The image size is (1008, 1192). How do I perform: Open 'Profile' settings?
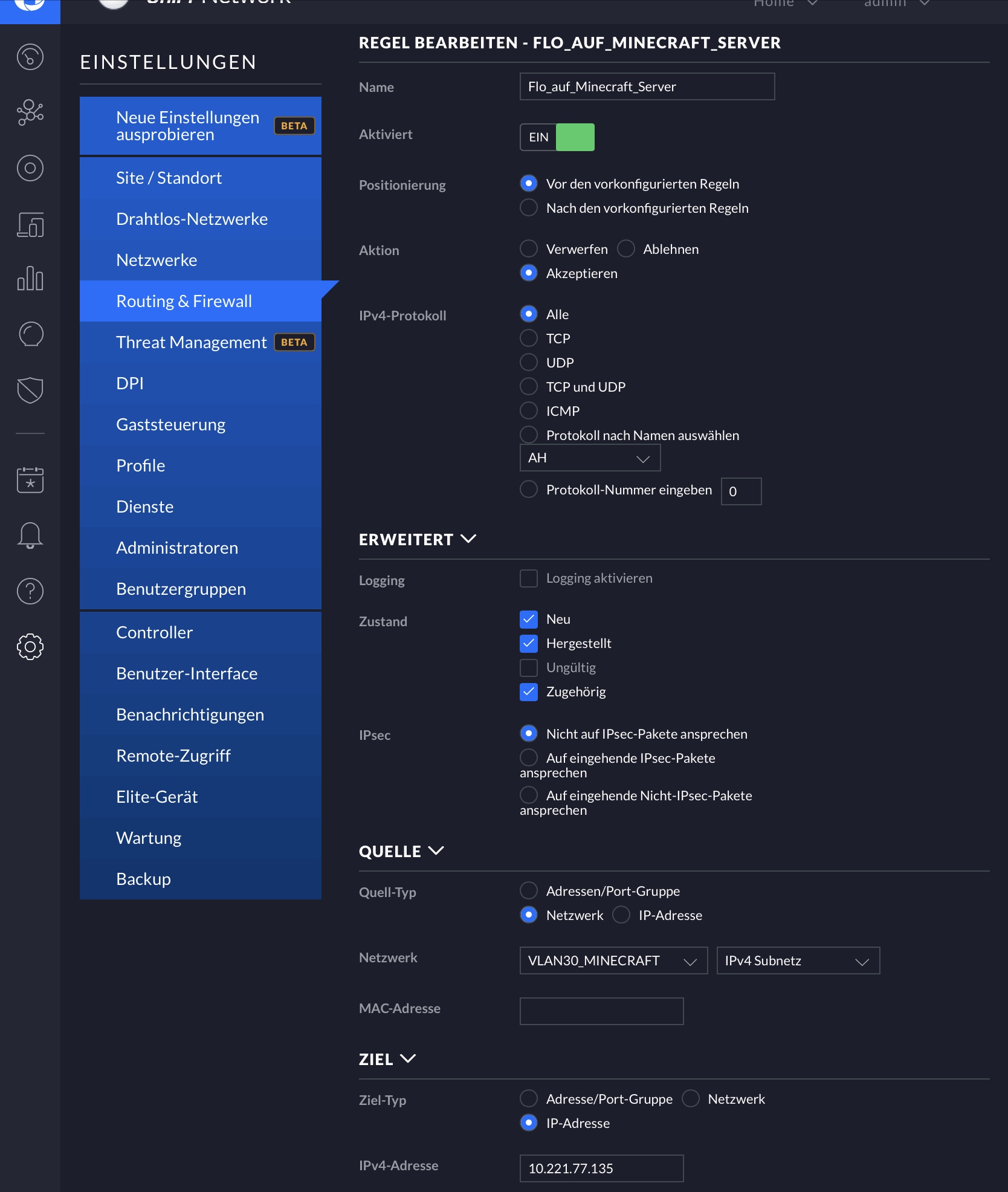[x=201, y=465]
